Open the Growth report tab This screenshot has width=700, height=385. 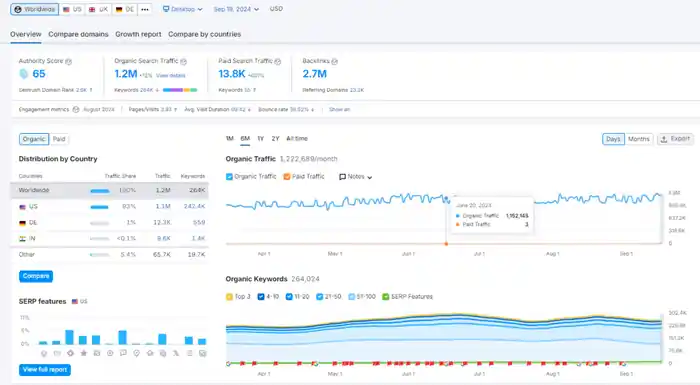coord(138,34)
